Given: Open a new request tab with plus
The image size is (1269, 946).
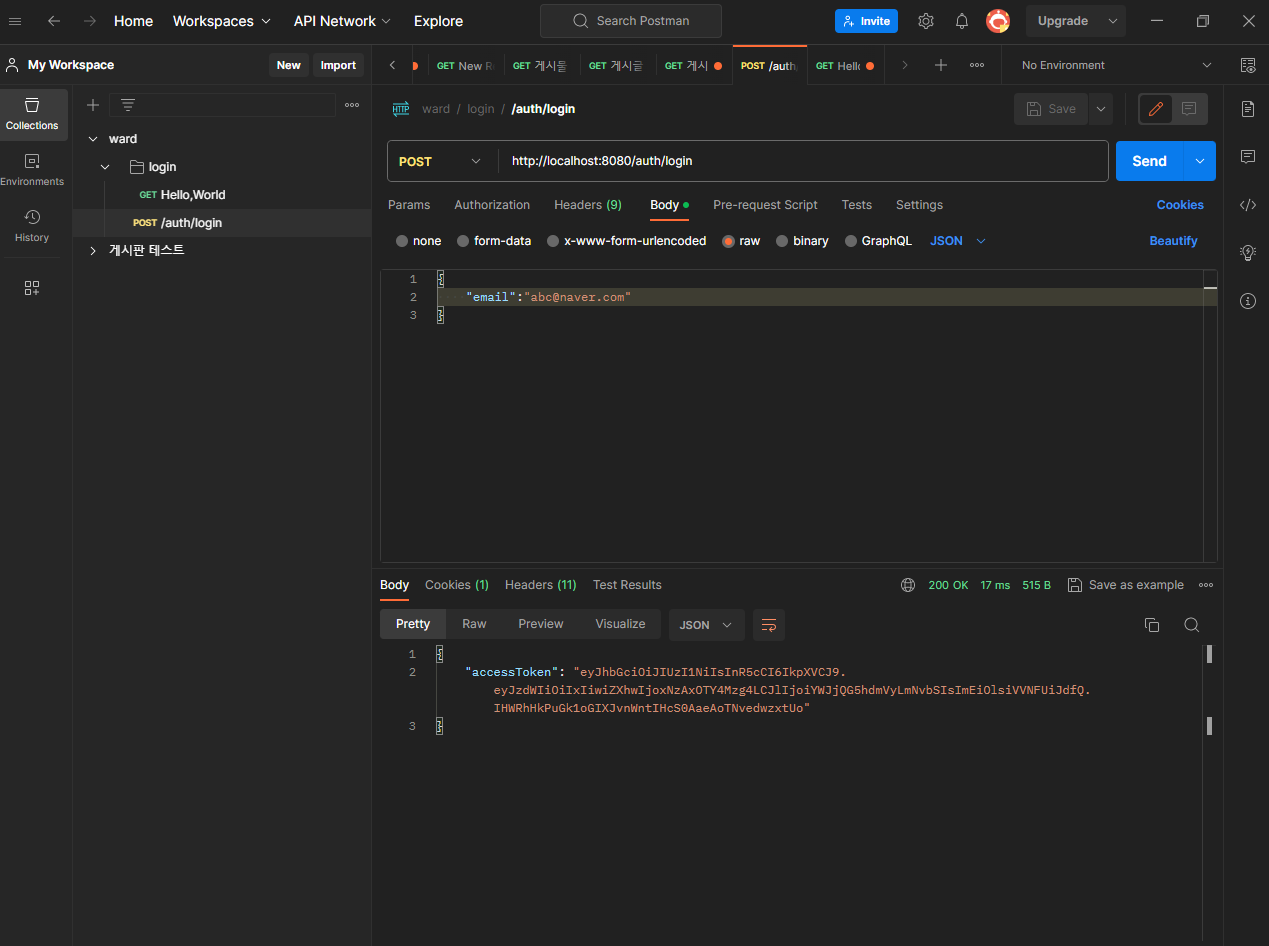Looking at the screenshot, I should coord(941,65).
